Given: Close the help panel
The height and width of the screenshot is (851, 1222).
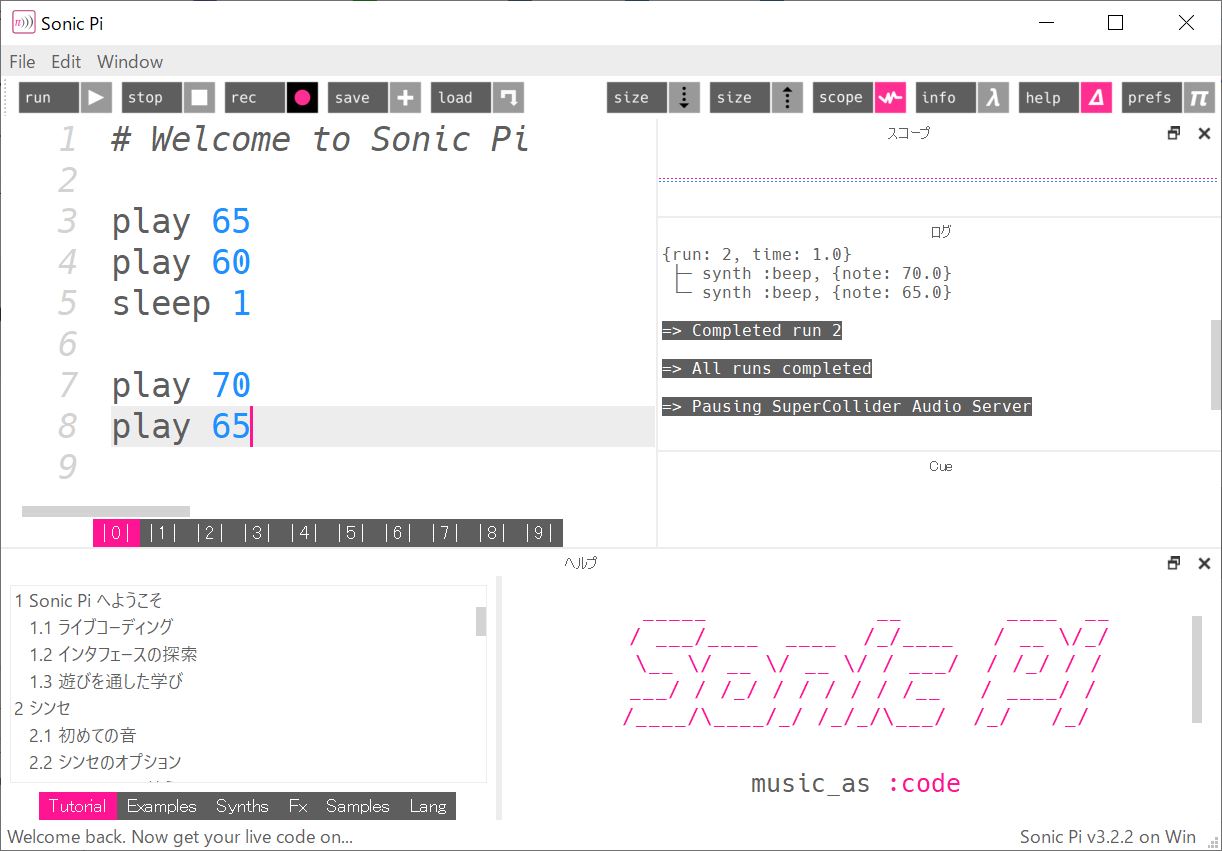Looking at the screenshot, I should [1204, 563].
